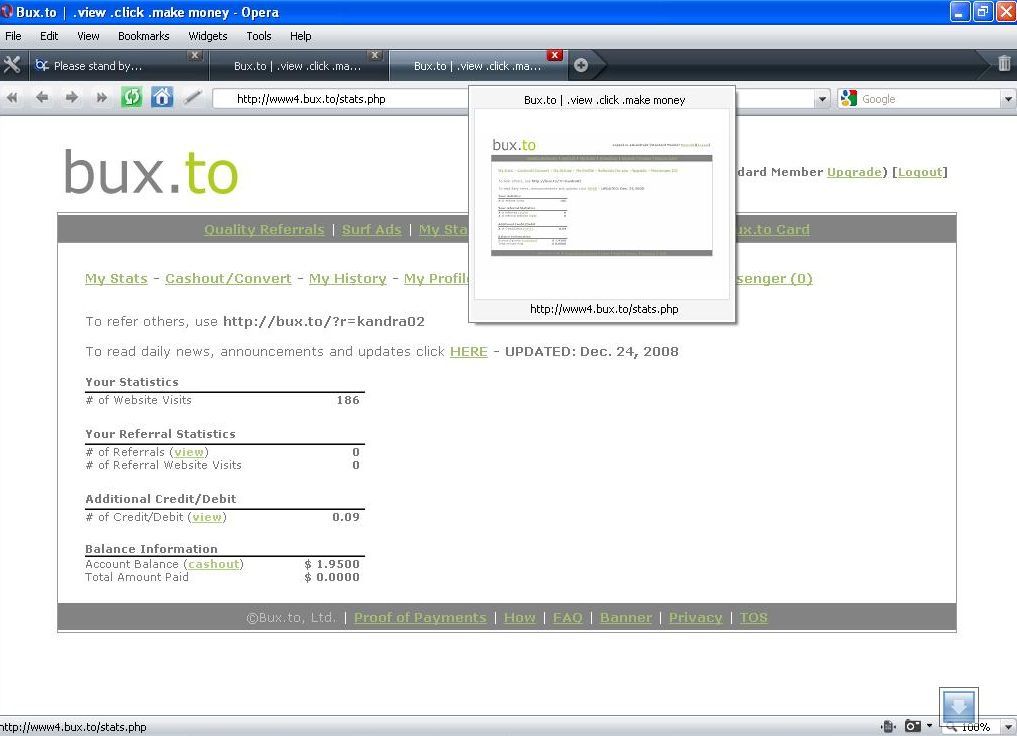Reload the page with the green icon

pyautogui.click(x=132, y=98)
